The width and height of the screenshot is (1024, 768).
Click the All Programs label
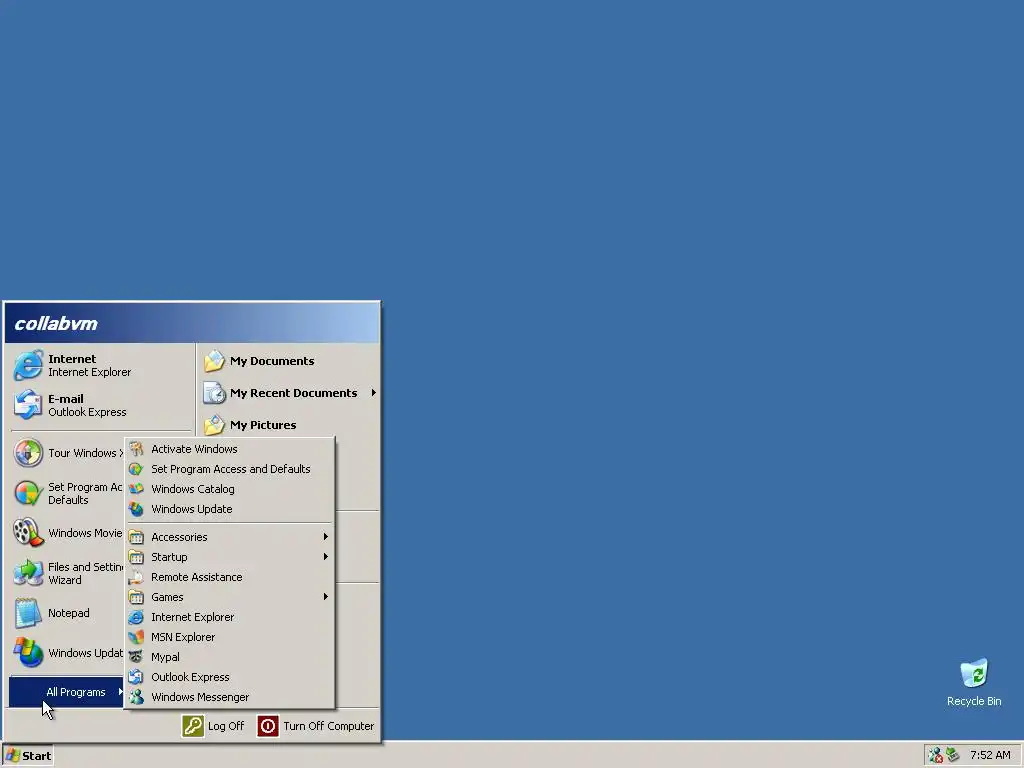(x=76, y=692)
